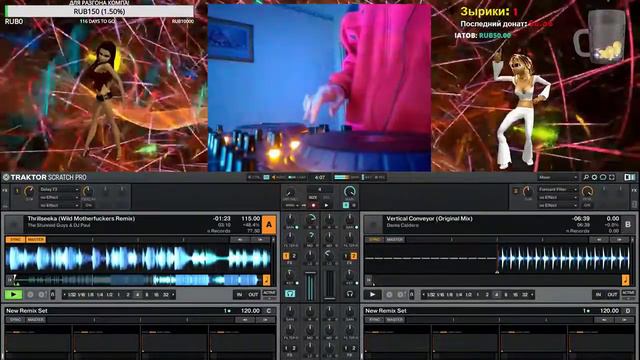640x360 pixels.
Task: Toggle FX unit 1 assign on Deck A channel
Action: tap(286, 256)
